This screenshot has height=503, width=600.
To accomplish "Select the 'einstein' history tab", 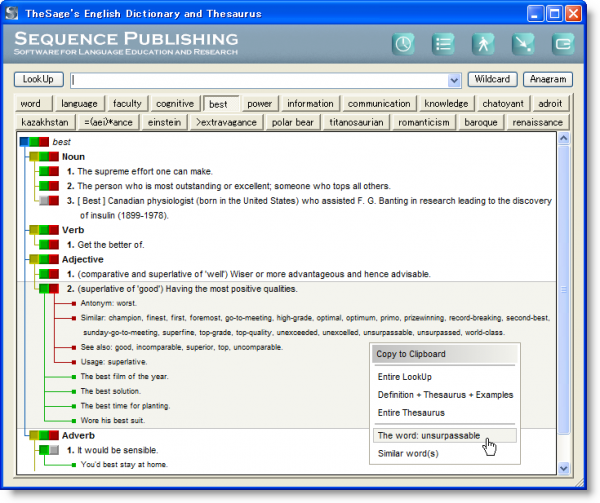I will click(164, 122).
